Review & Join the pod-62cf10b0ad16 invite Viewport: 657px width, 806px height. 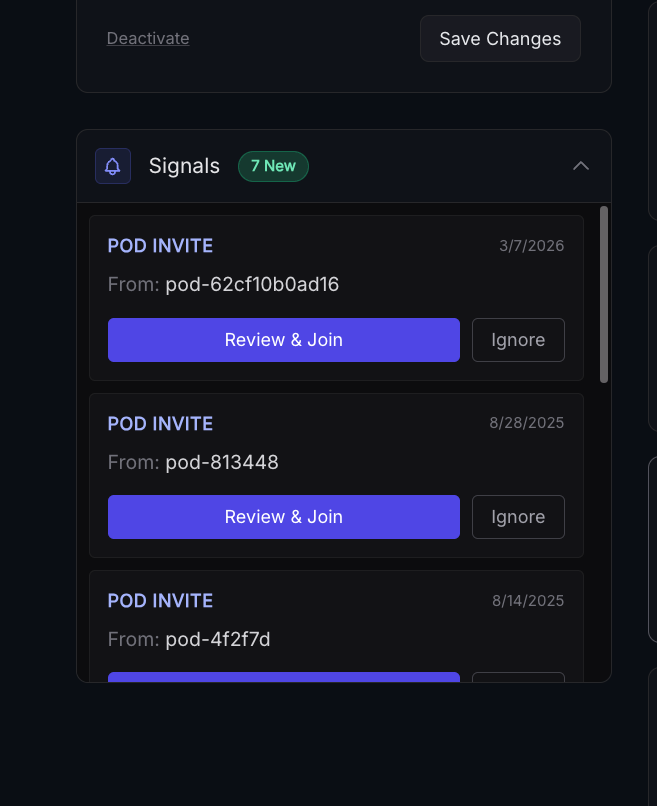click(x=284, y=340)
